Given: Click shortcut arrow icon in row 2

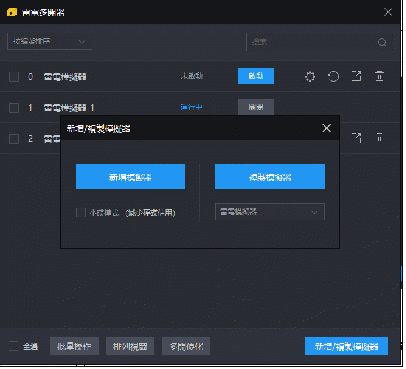Looking at the screenshot, I should click(x=357, y=137).
